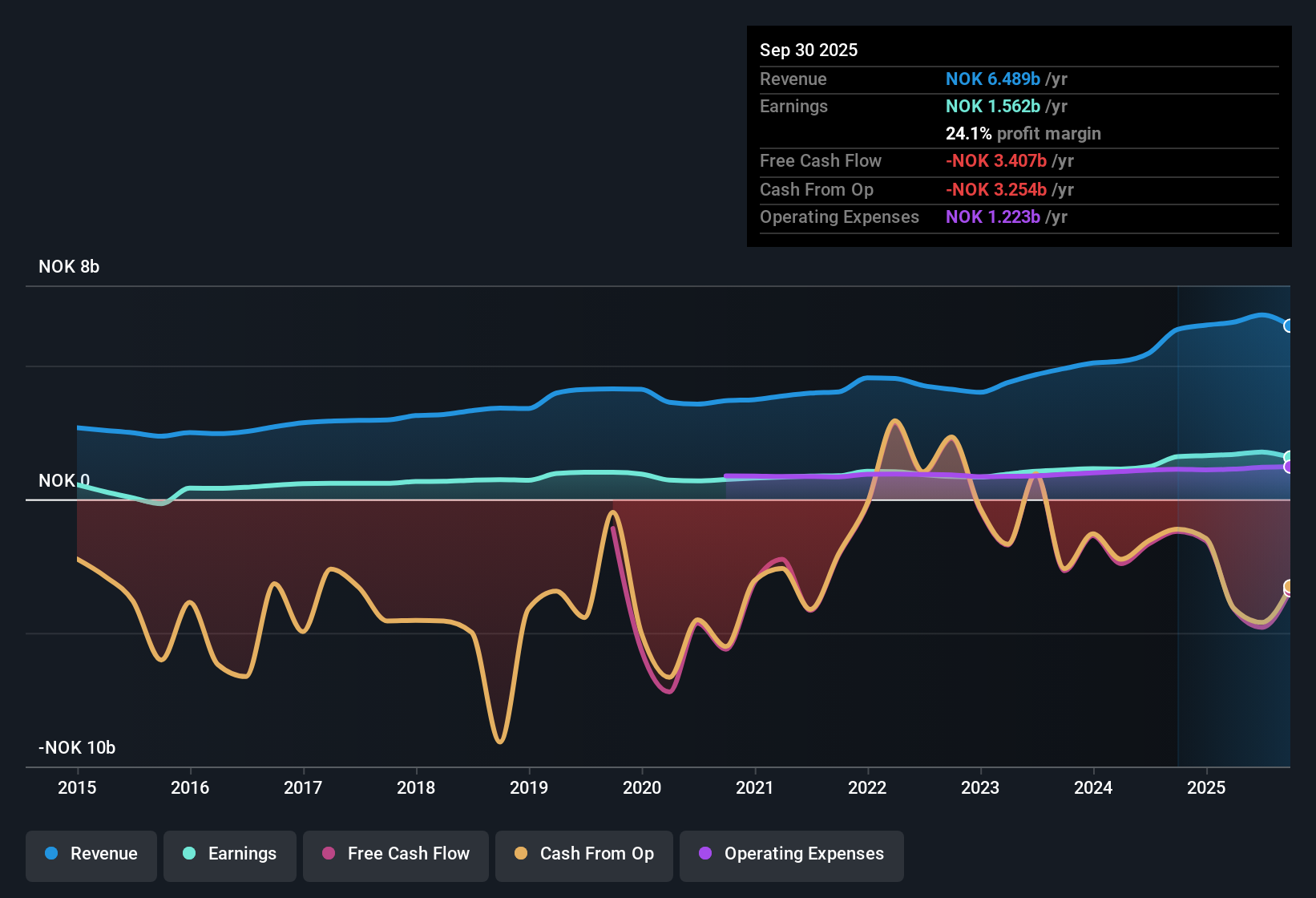Select the Revenue endpoint marker on the chart
Screen dimensions: 1316x898
[1290, 326]
